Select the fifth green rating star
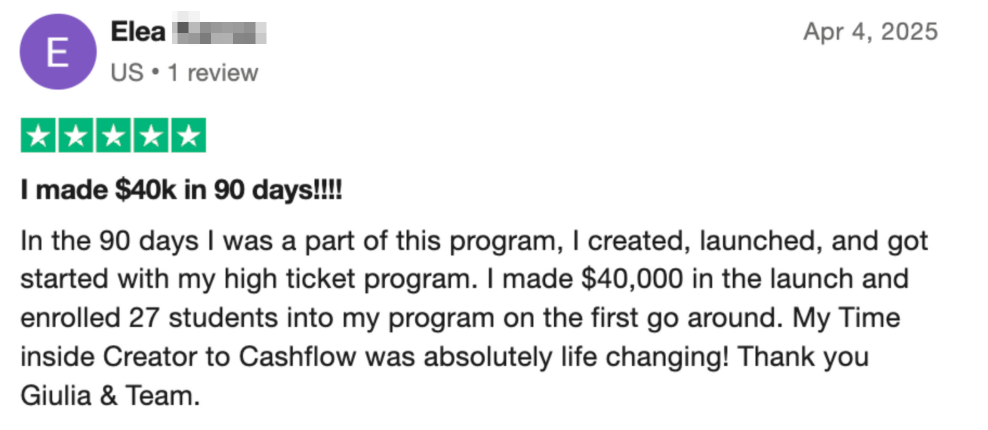 point(187,137)
